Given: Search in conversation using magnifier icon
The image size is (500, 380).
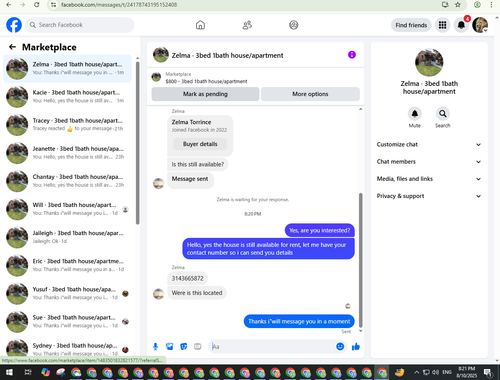Looking at the screenshot, I should point(443,114).
